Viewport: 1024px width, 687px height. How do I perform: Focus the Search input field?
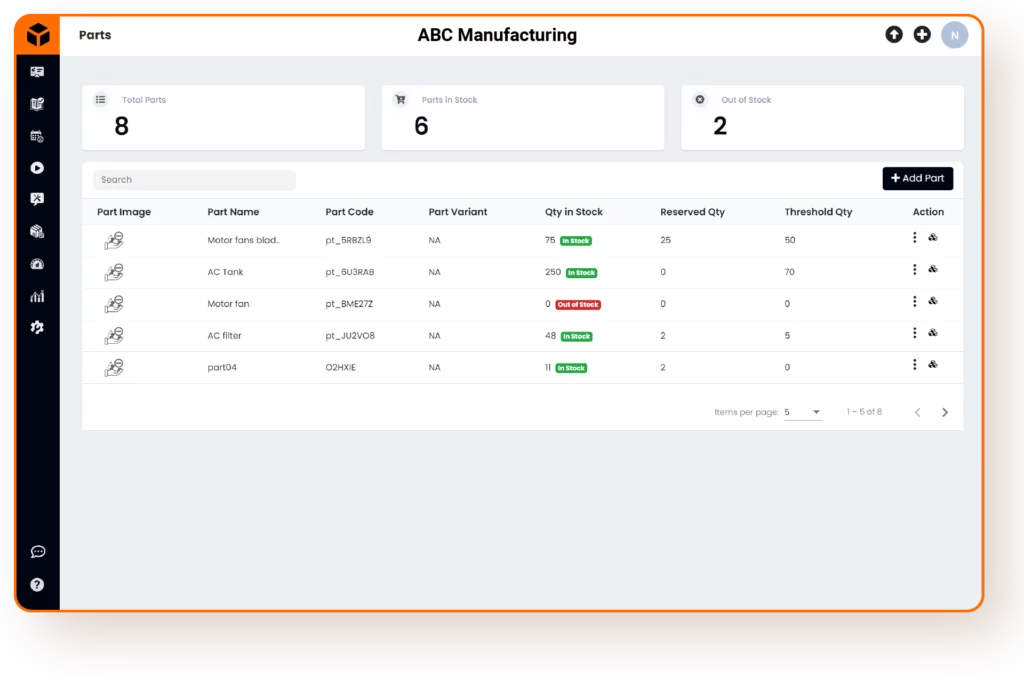pos(195,180)
